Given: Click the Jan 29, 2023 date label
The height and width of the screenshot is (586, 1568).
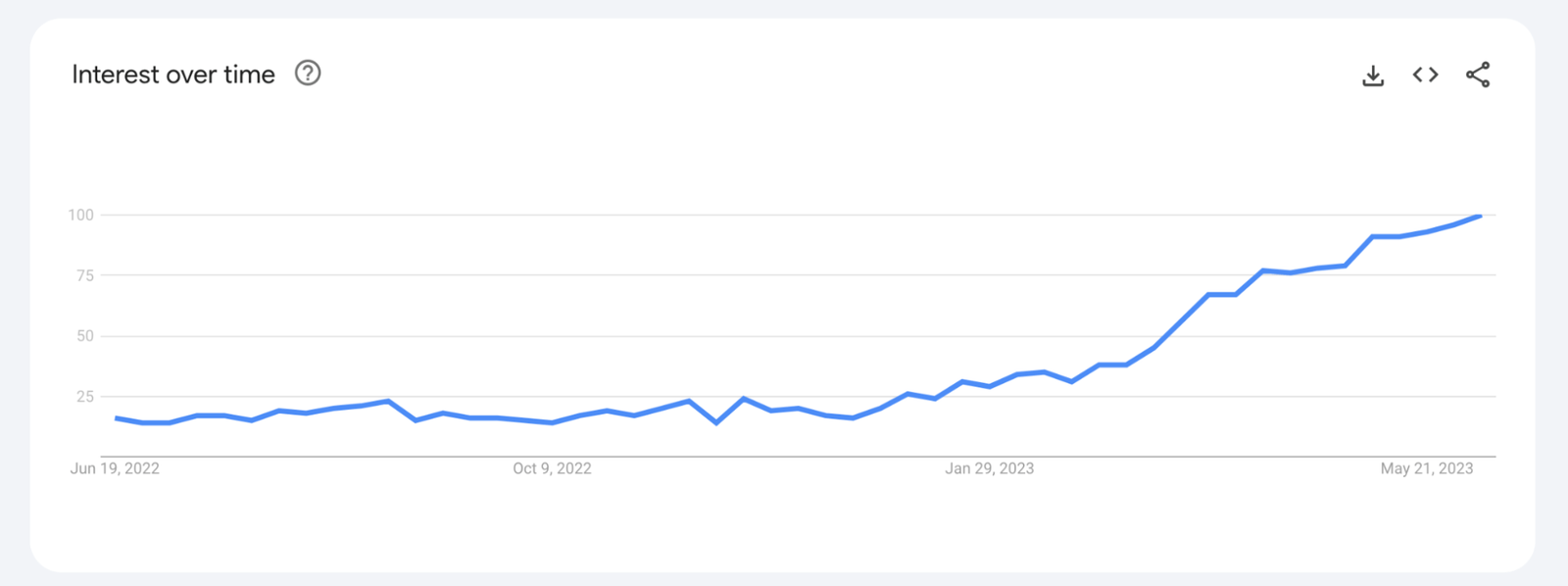Looking at the screenshot, I should 989,468.
